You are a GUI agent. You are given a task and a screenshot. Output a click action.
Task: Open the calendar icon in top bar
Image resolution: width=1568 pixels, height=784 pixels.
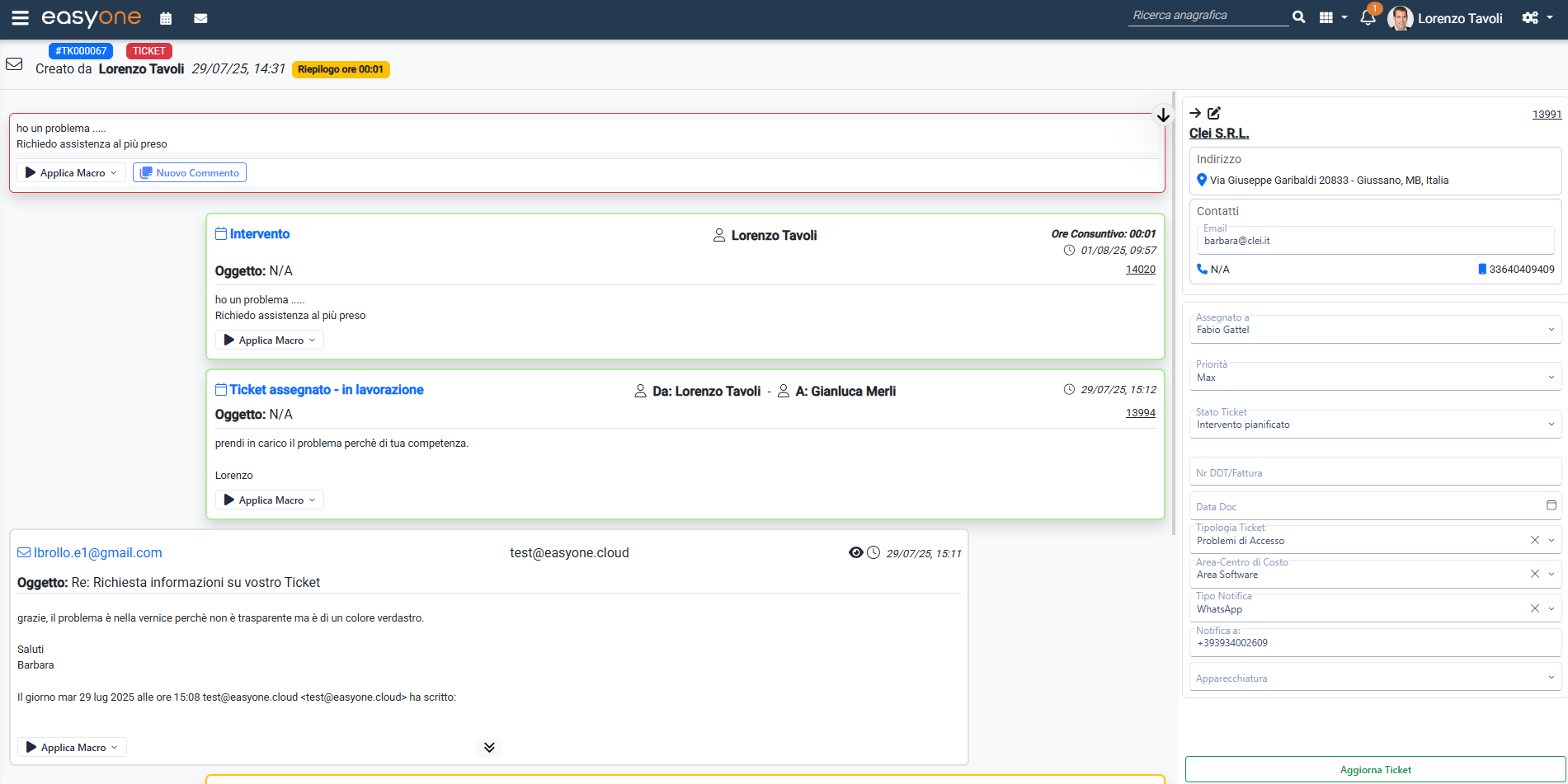(x=166, y=18)
